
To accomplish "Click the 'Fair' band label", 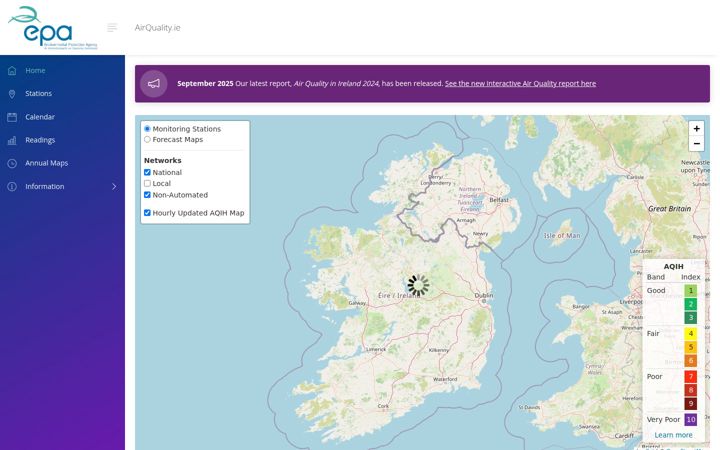I will (653, 334).
